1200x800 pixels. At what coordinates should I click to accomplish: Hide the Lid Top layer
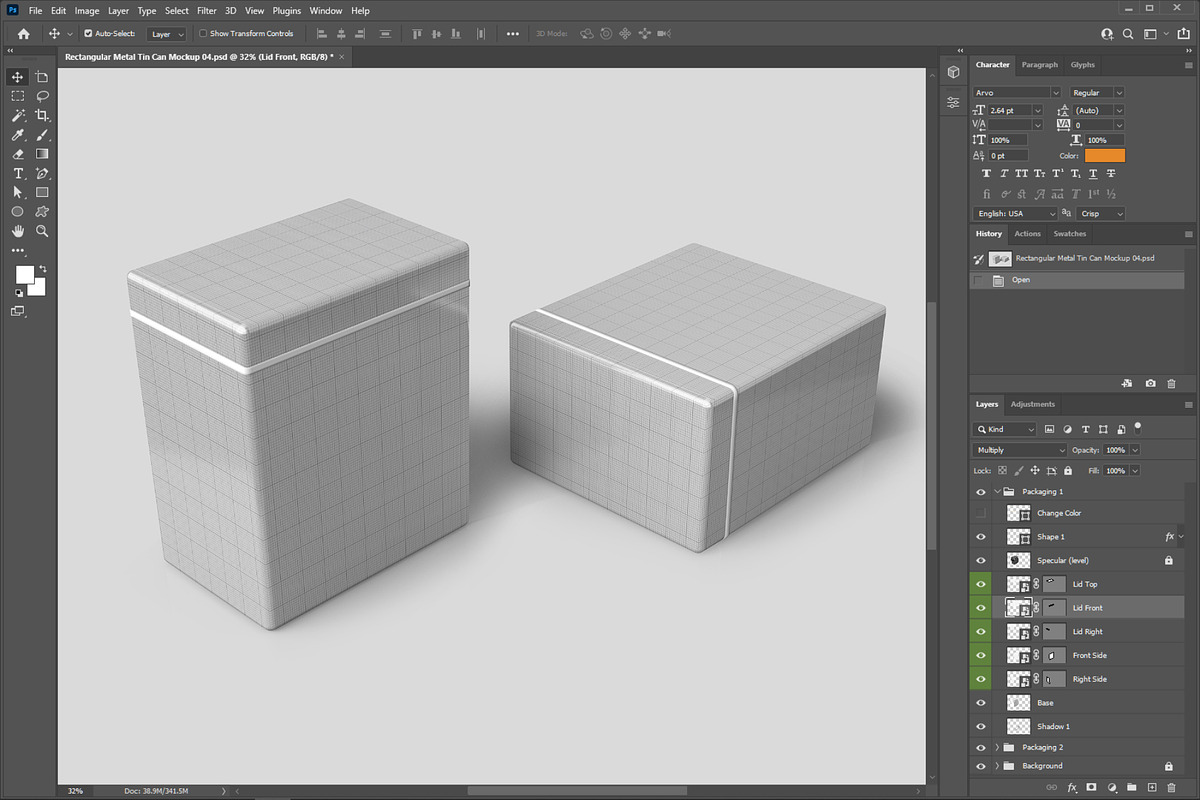click(x=980, y=584)
